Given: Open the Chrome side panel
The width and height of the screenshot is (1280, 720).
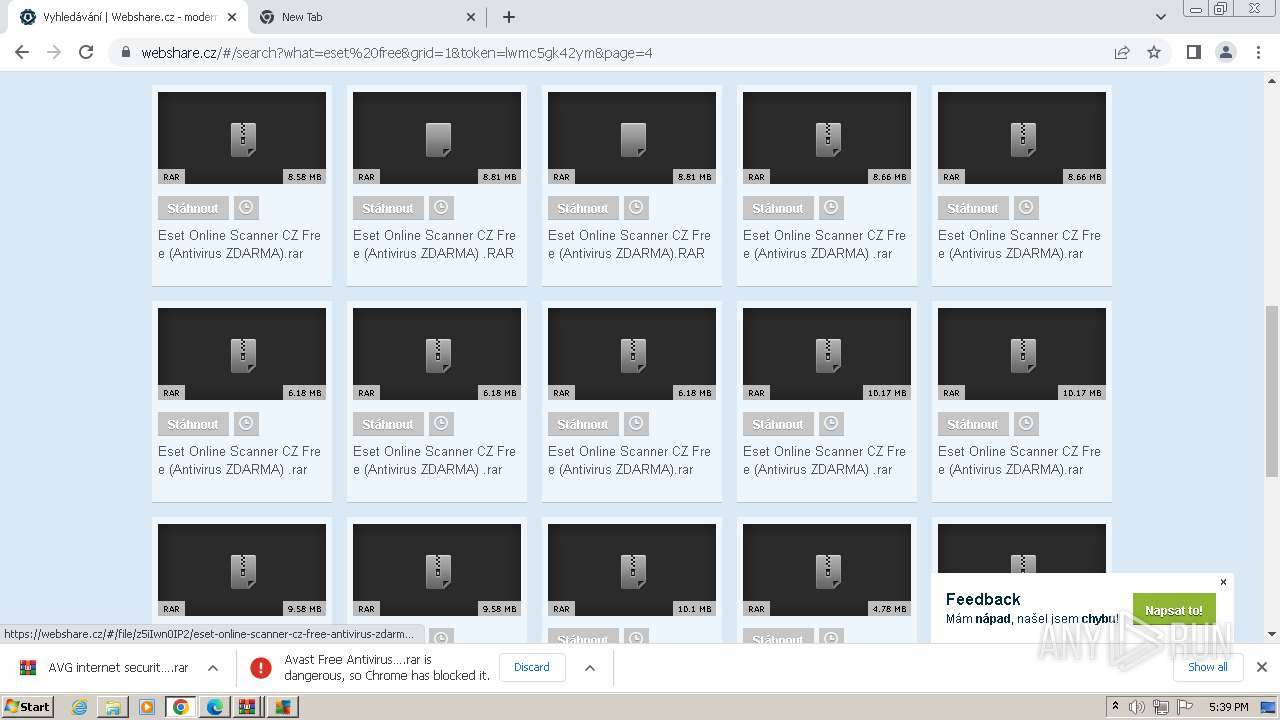Looking at the screenshot, I should [1193, 53].
